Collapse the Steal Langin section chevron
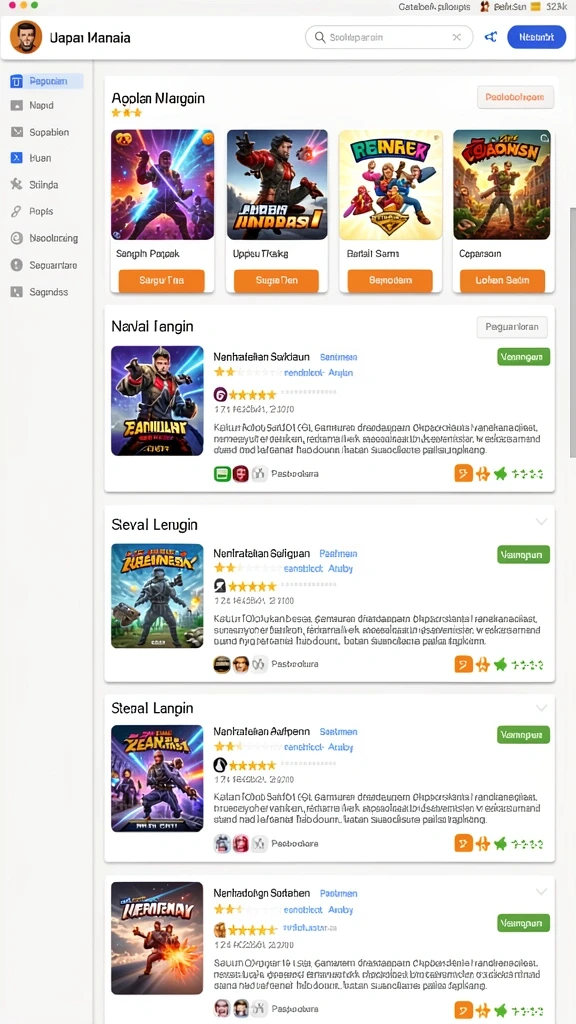Screen dimensions: 576x1024 click(x=541, y=708)
